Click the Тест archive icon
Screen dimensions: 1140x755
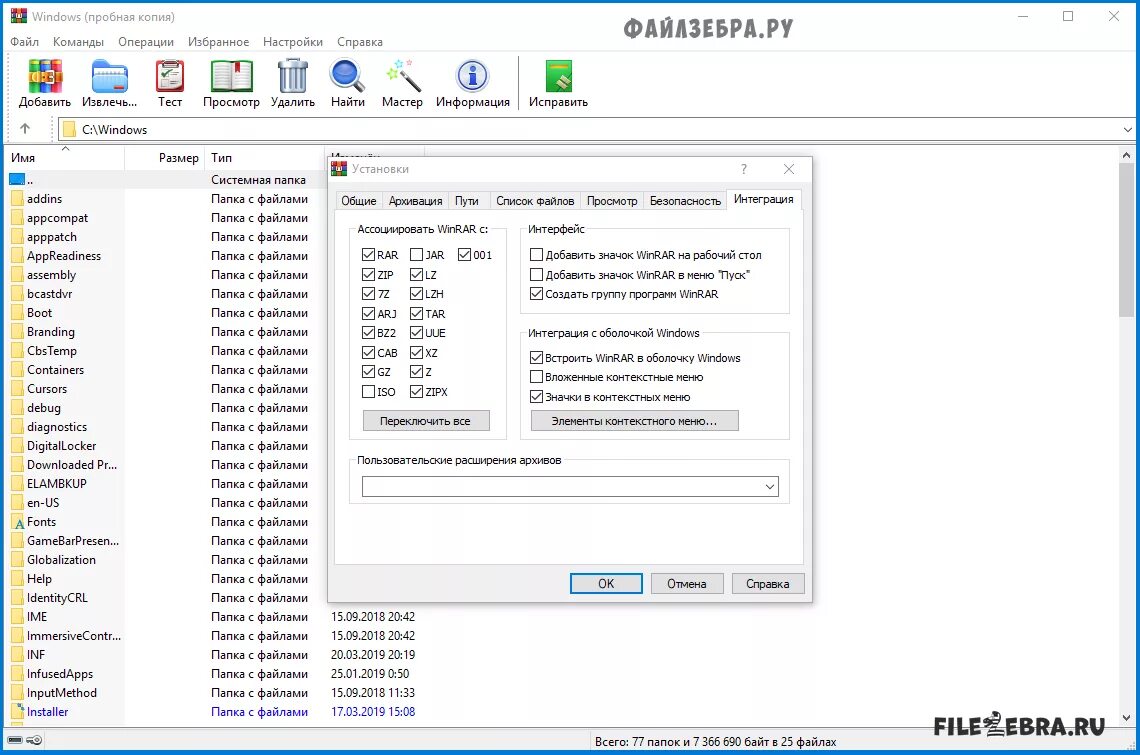[x=169, y=78]
